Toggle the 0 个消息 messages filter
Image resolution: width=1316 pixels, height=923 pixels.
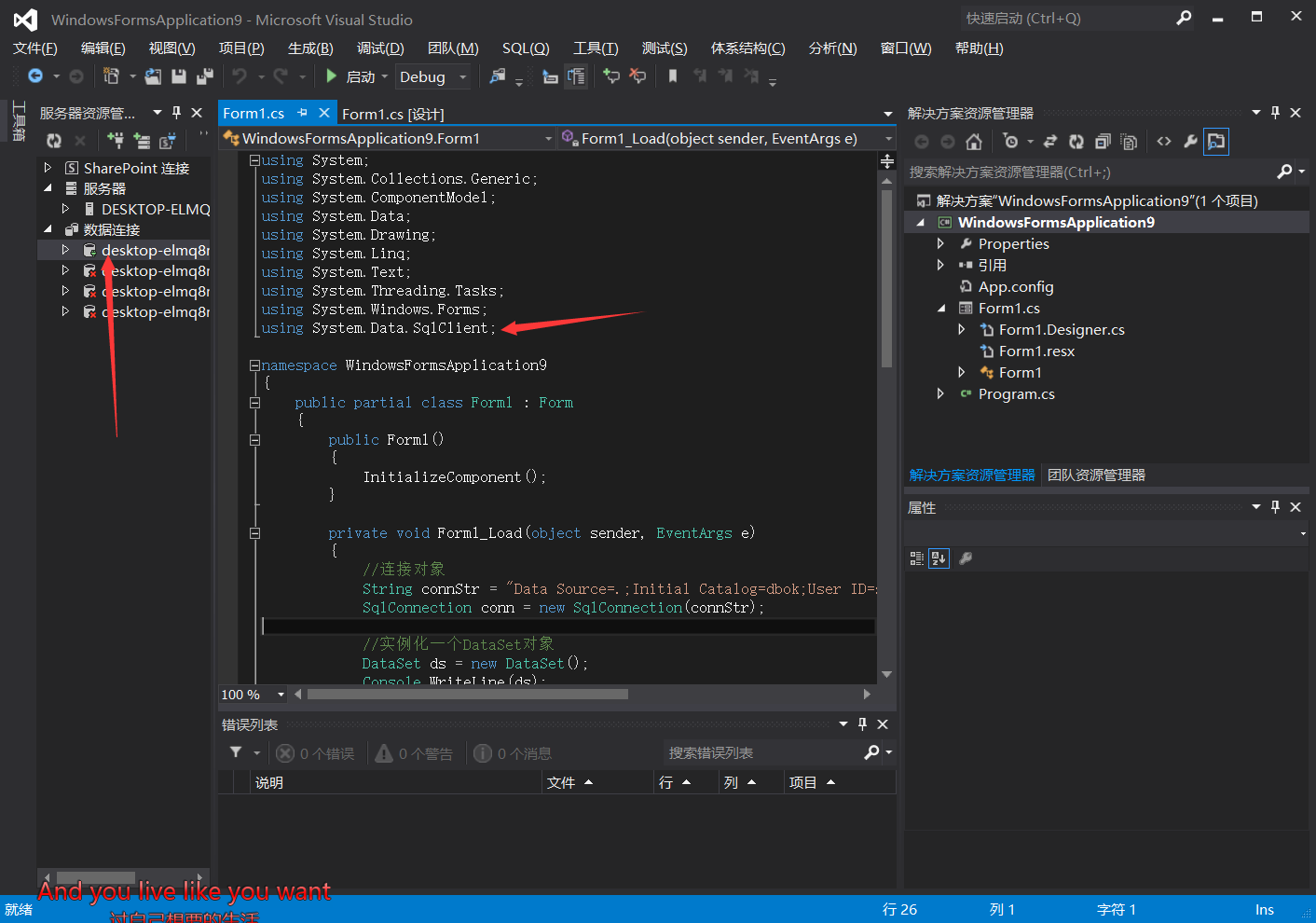pyautogui.click(x=513, y=753)
